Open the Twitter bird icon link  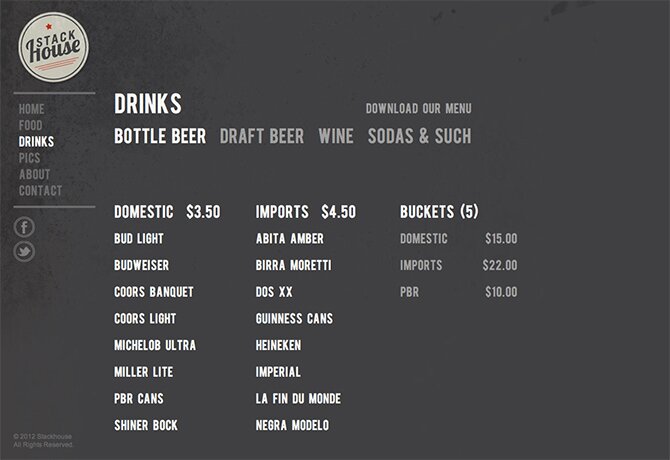24,251
